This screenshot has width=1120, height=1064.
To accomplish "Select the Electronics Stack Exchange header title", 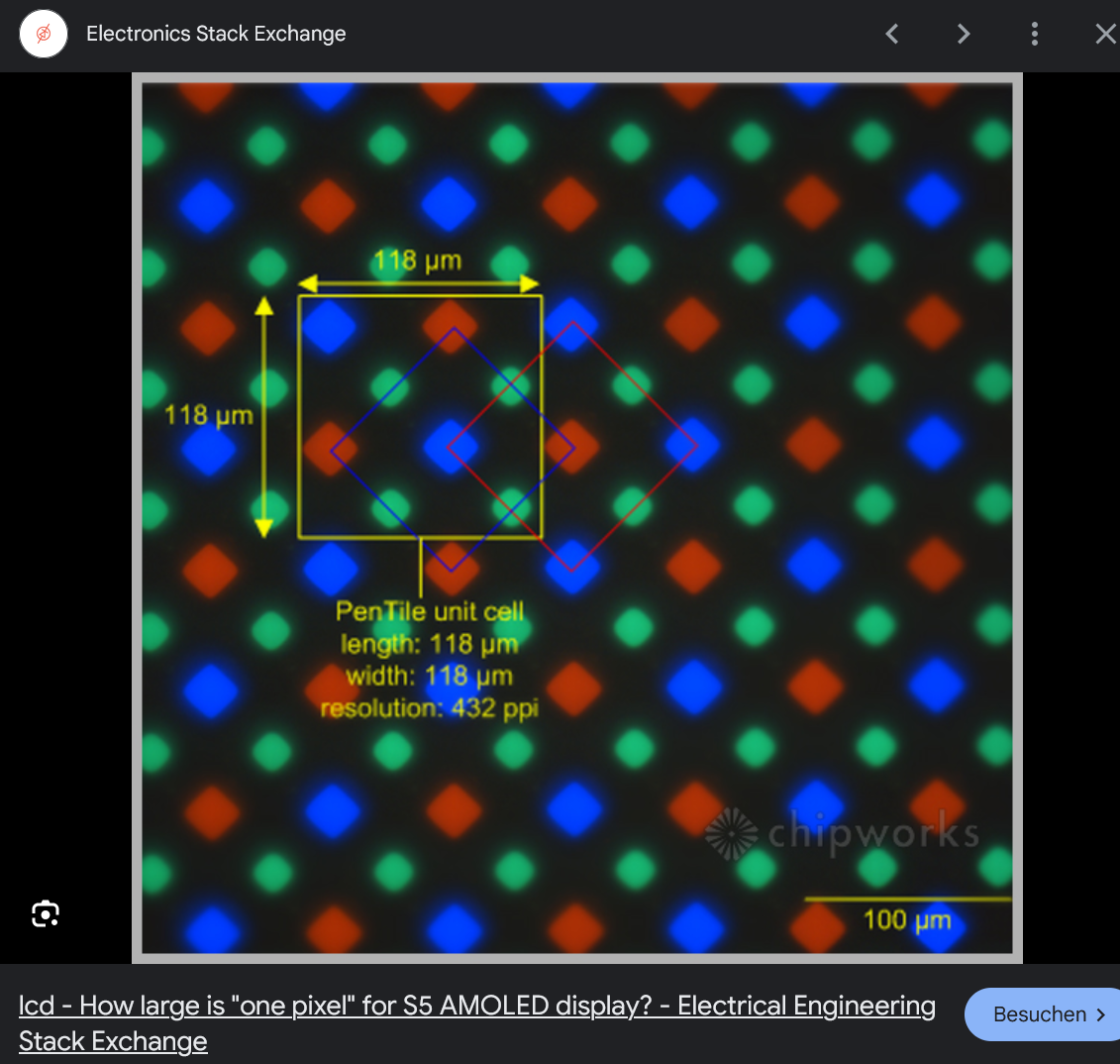I will [216, 33].
